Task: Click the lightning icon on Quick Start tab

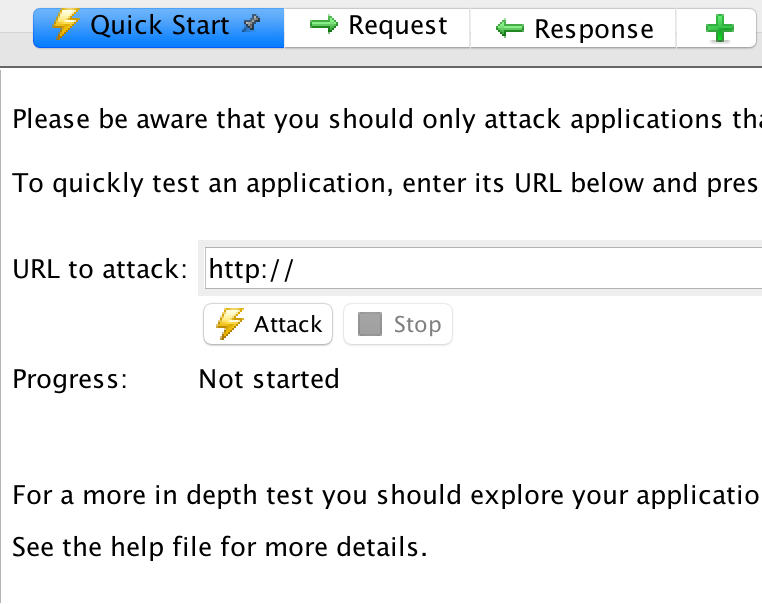Action: 65,27
